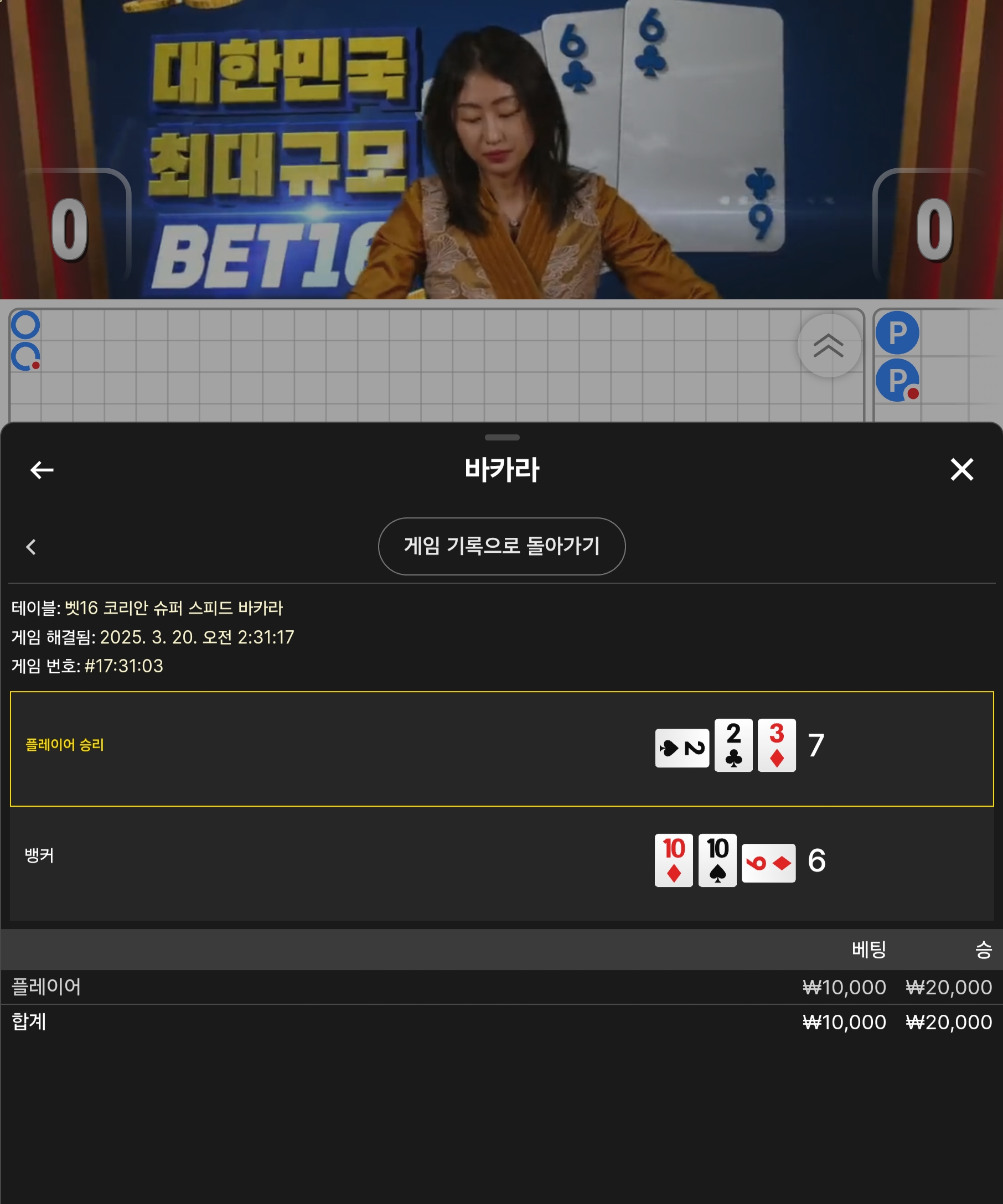This screenshot has width=1003, height=1204.
Task: Click the player's sideways 2 of spades card
Action: click(682, 748)
